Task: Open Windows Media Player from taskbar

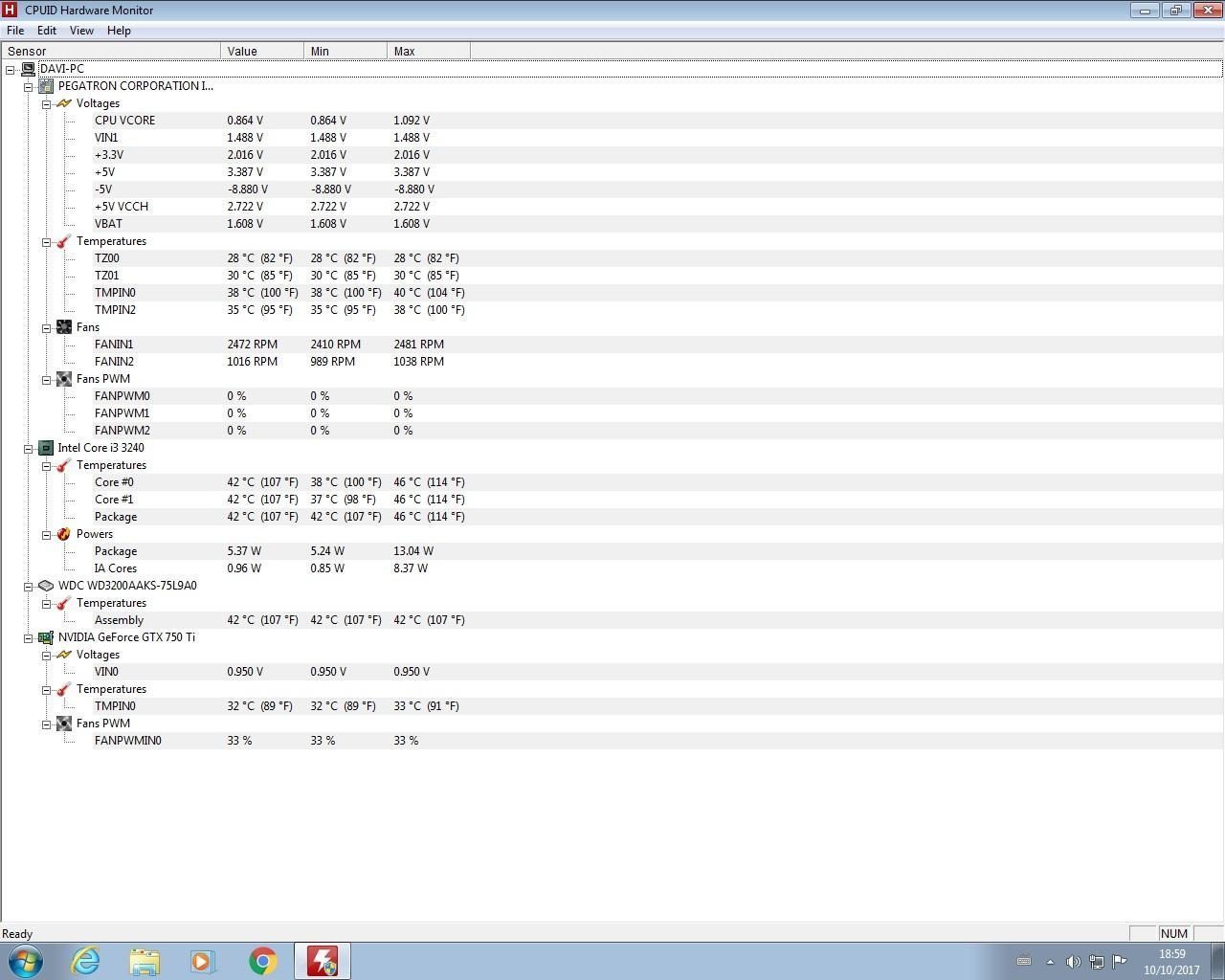Action: click(203, 961)
